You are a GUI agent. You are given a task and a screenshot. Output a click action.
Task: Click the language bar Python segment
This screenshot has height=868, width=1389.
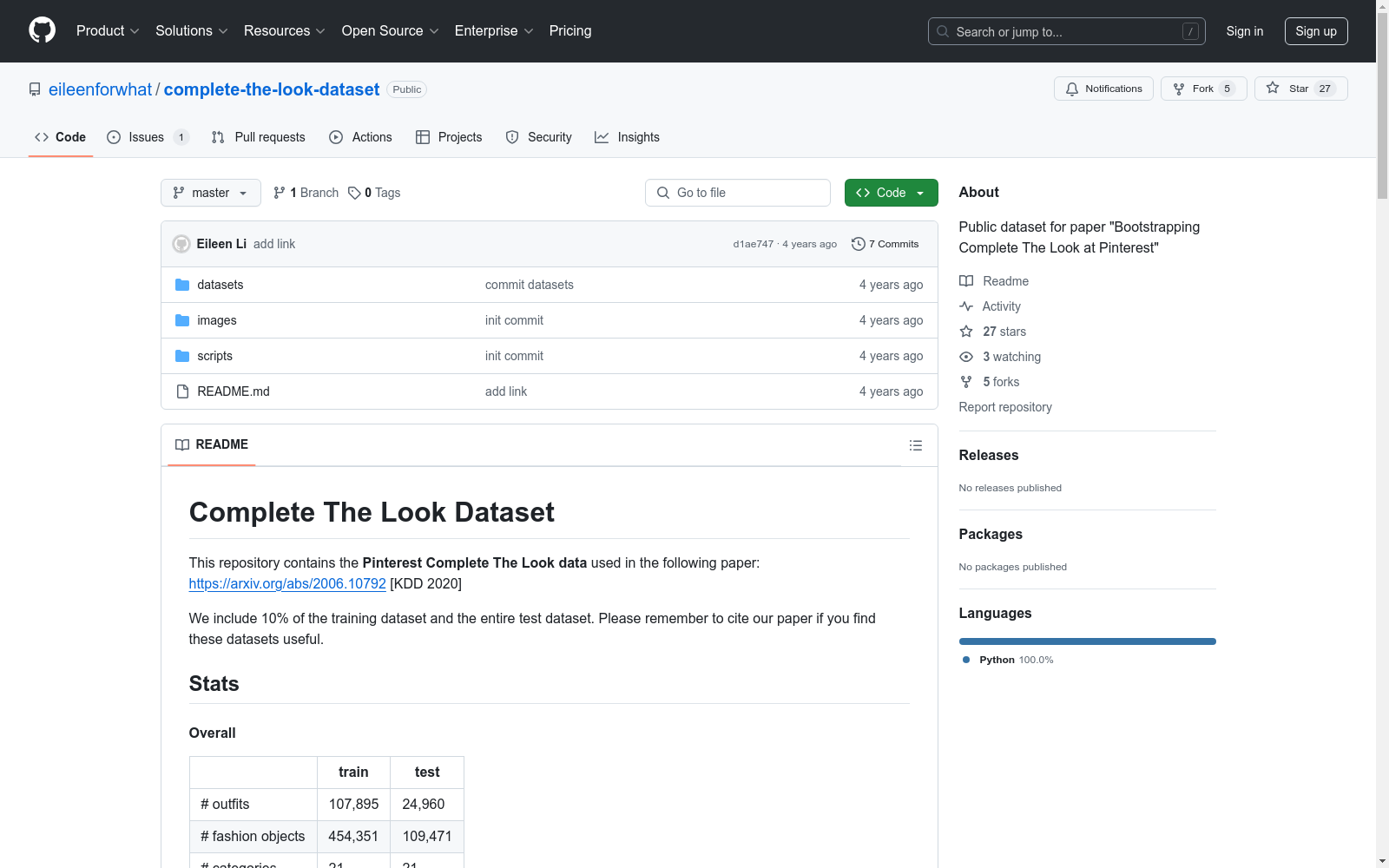pyautogui.click(x=1088, y=641)
